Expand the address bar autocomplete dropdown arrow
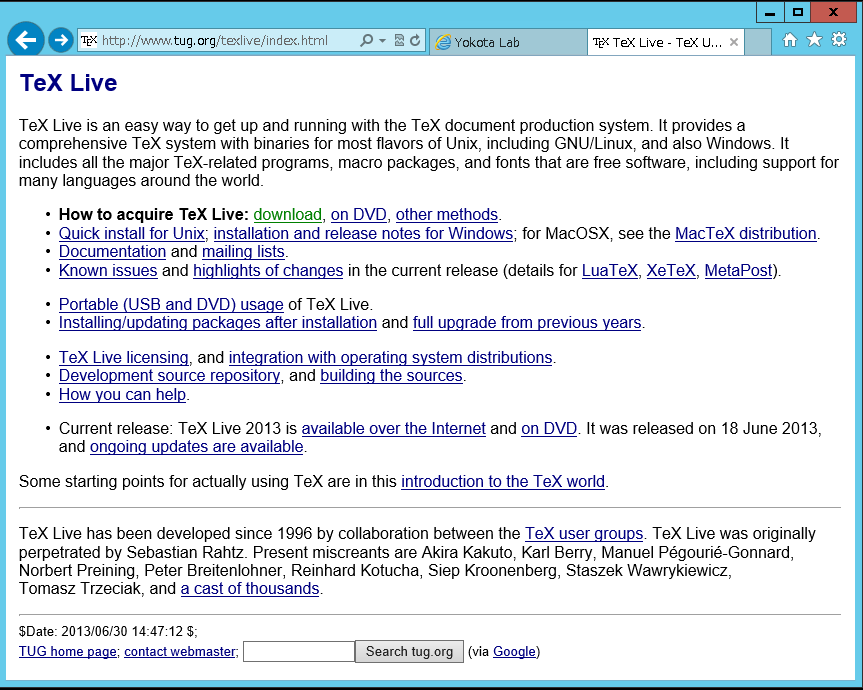The height and width of the screenshot is (690, 863). tap(382, 41)
